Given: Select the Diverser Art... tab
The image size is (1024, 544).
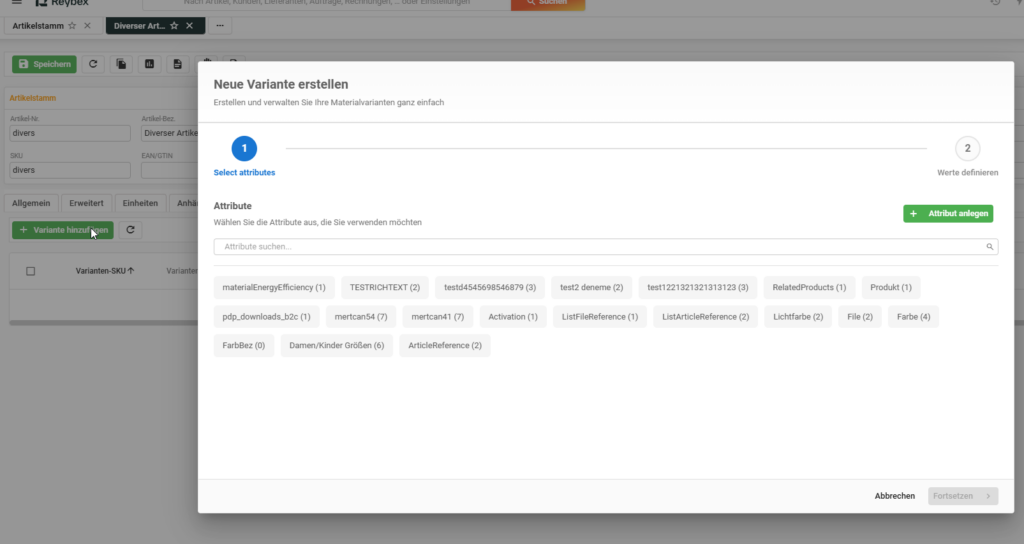Looking at the screenshot, I should pyautogui.click(x=139, y=26).
